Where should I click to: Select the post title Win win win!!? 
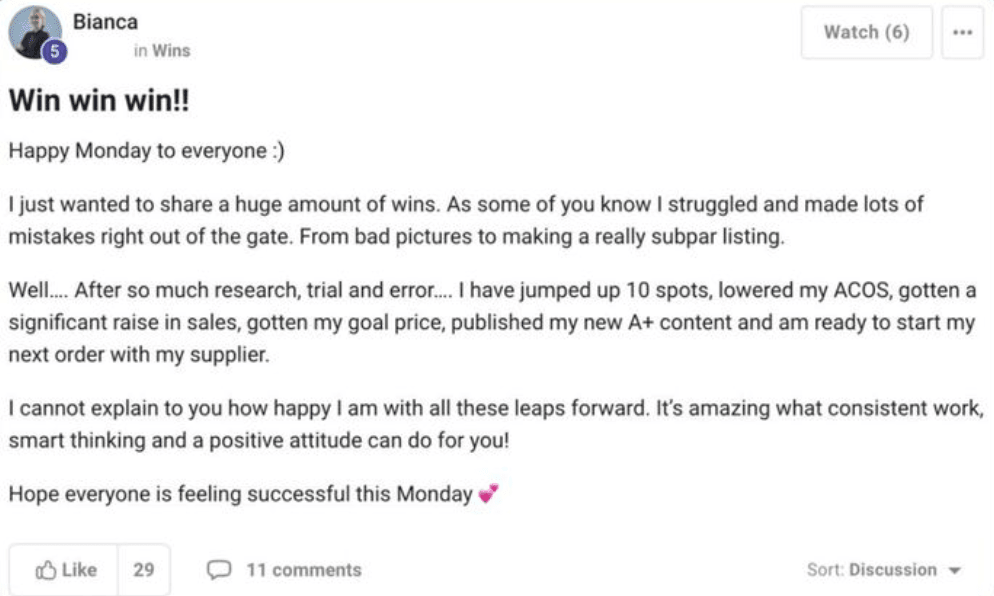[x=99, y=100]
